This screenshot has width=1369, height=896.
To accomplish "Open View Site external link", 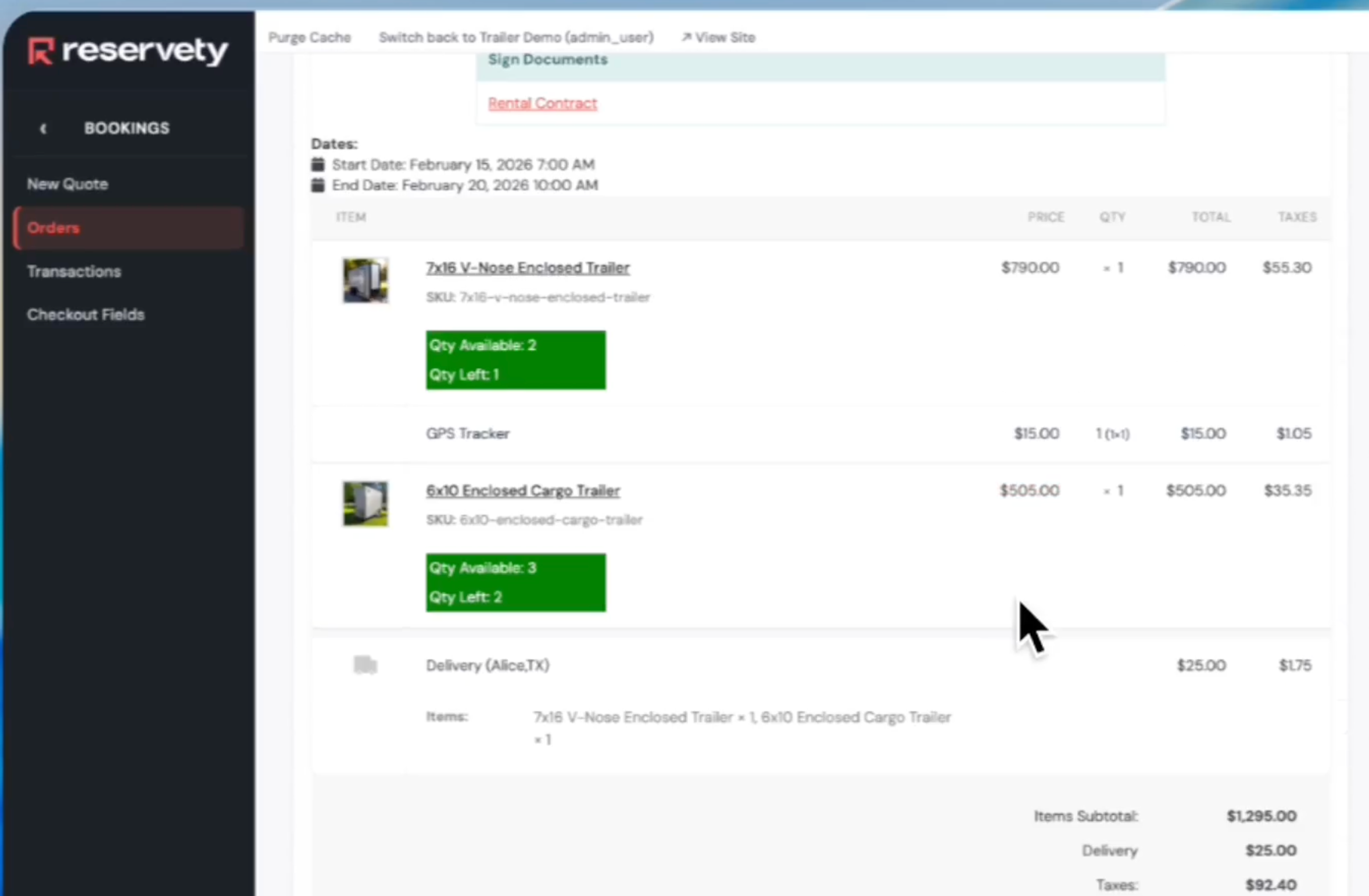I will pyautogui.click(x=718, y=38).
